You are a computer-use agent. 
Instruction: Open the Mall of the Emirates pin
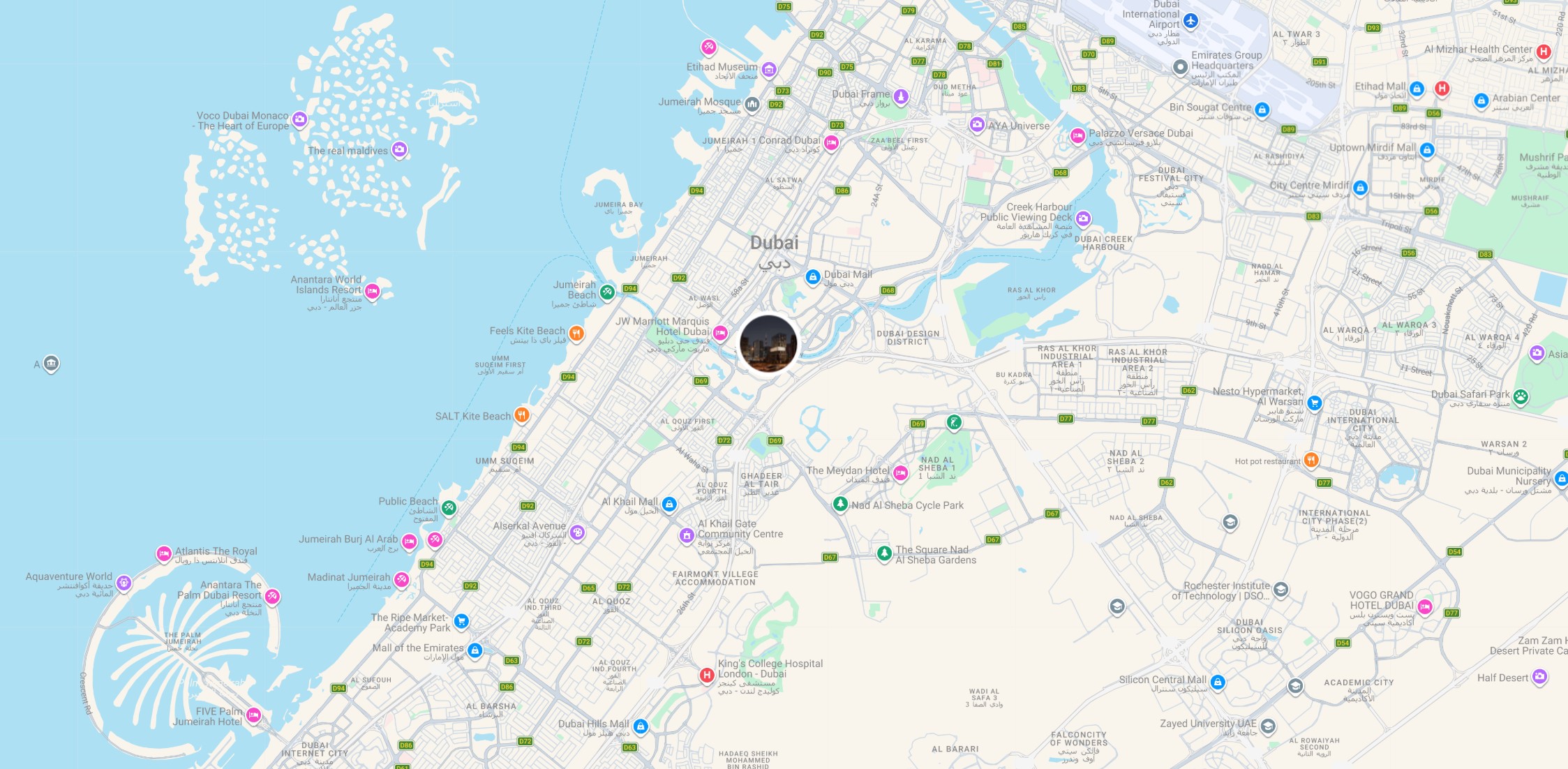pyautogui.click(x=475, y=650)
